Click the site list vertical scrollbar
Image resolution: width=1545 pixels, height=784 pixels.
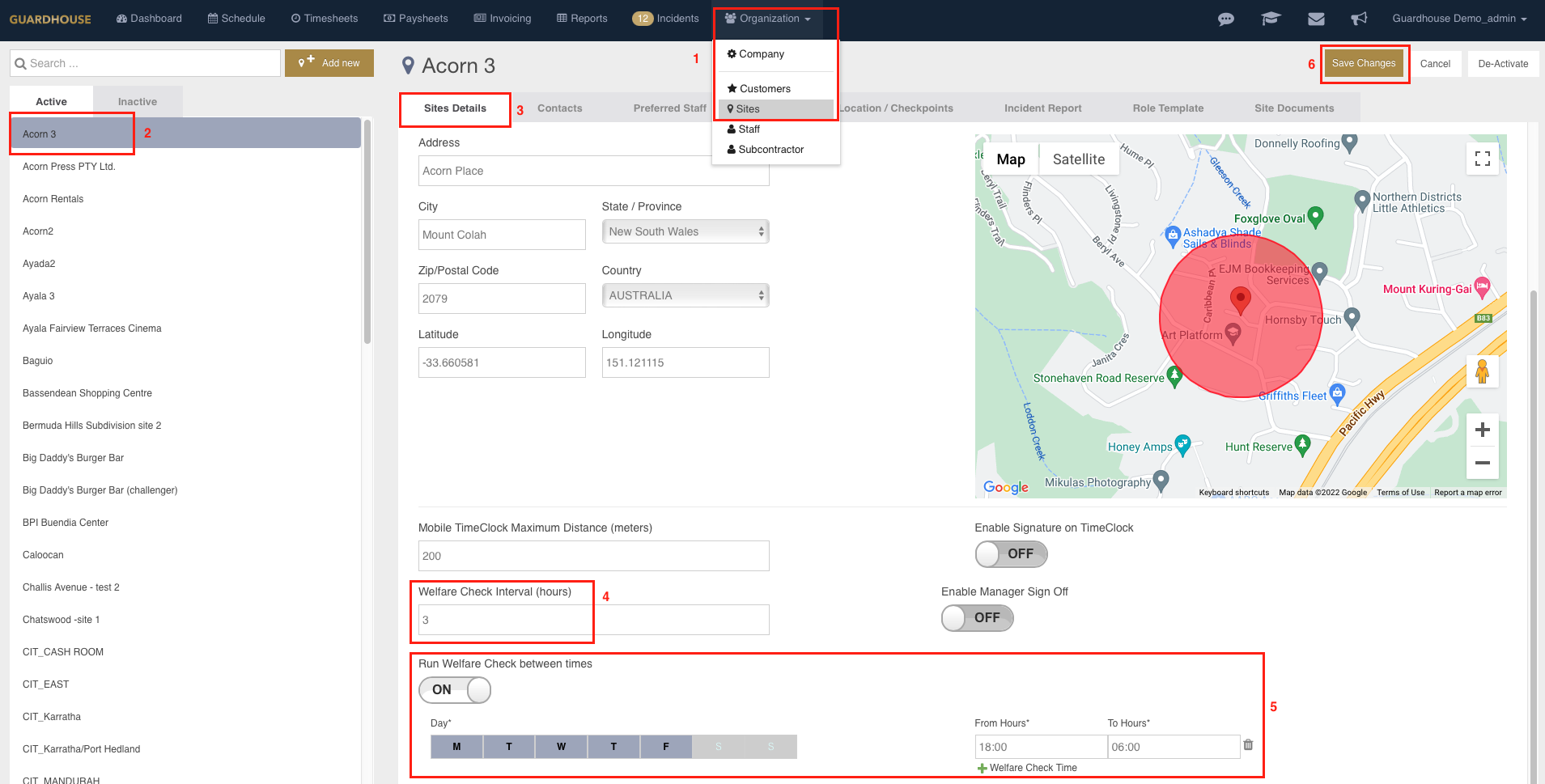[367, 231]
